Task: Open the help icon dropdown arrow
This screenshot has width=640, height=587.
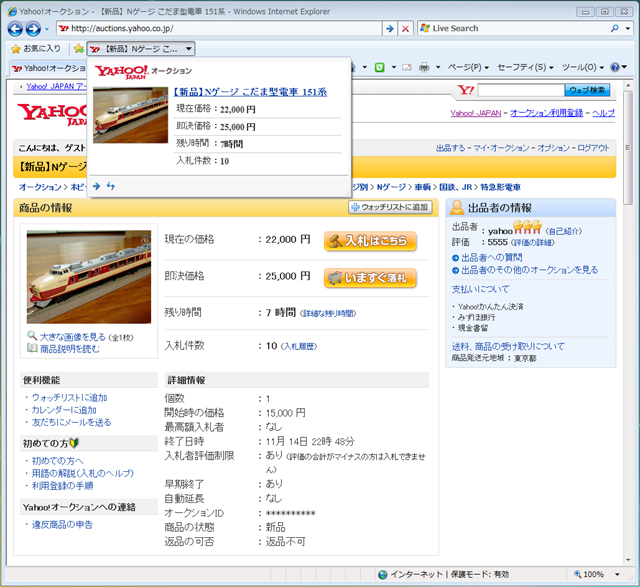Action: (624, 67)
